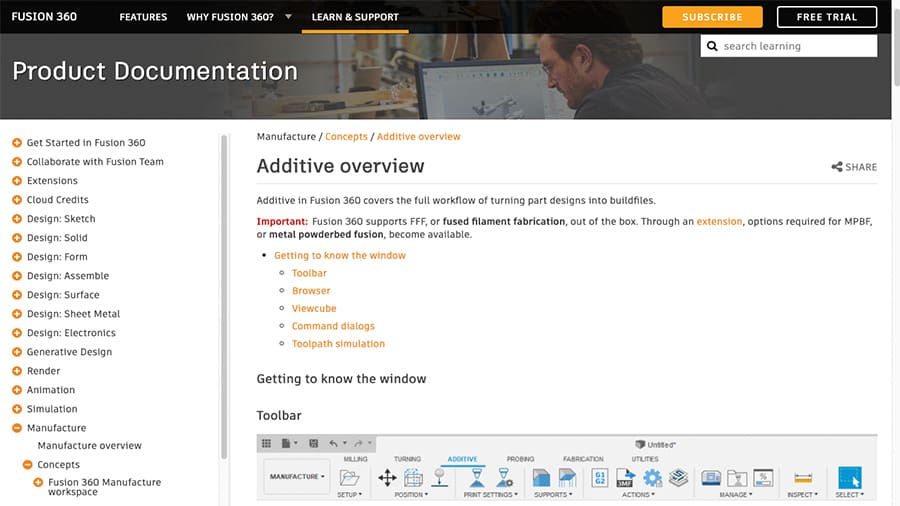Select the Move four-arrow icon under Position
The image size is (900, 506).
click(387, 477)
